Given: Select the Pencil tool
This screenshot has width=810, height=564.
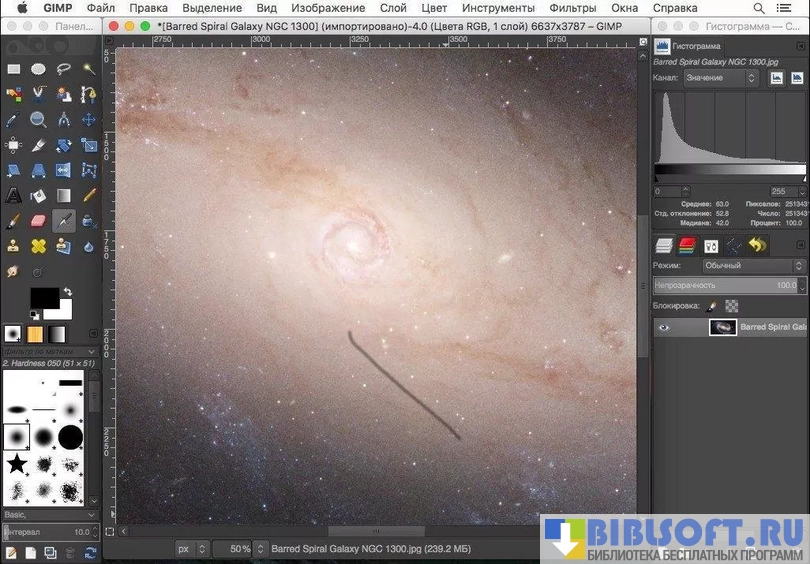Looking at the screenshot, I should pyautogui.click(x=89, y=196).
